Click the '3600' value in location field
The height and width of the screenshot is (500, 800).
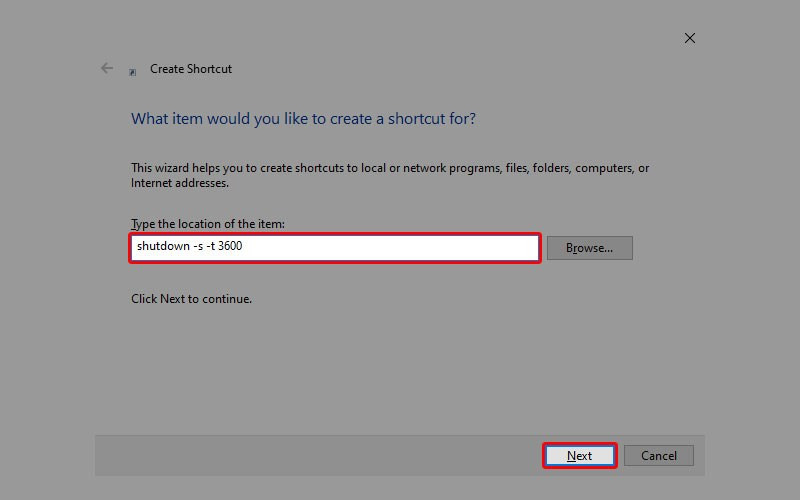coord(230,247)
